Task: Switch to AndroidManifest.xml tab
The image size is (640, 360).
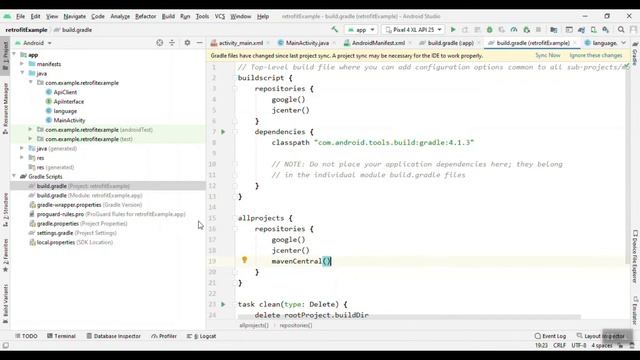Action: [x=378, y=43]
